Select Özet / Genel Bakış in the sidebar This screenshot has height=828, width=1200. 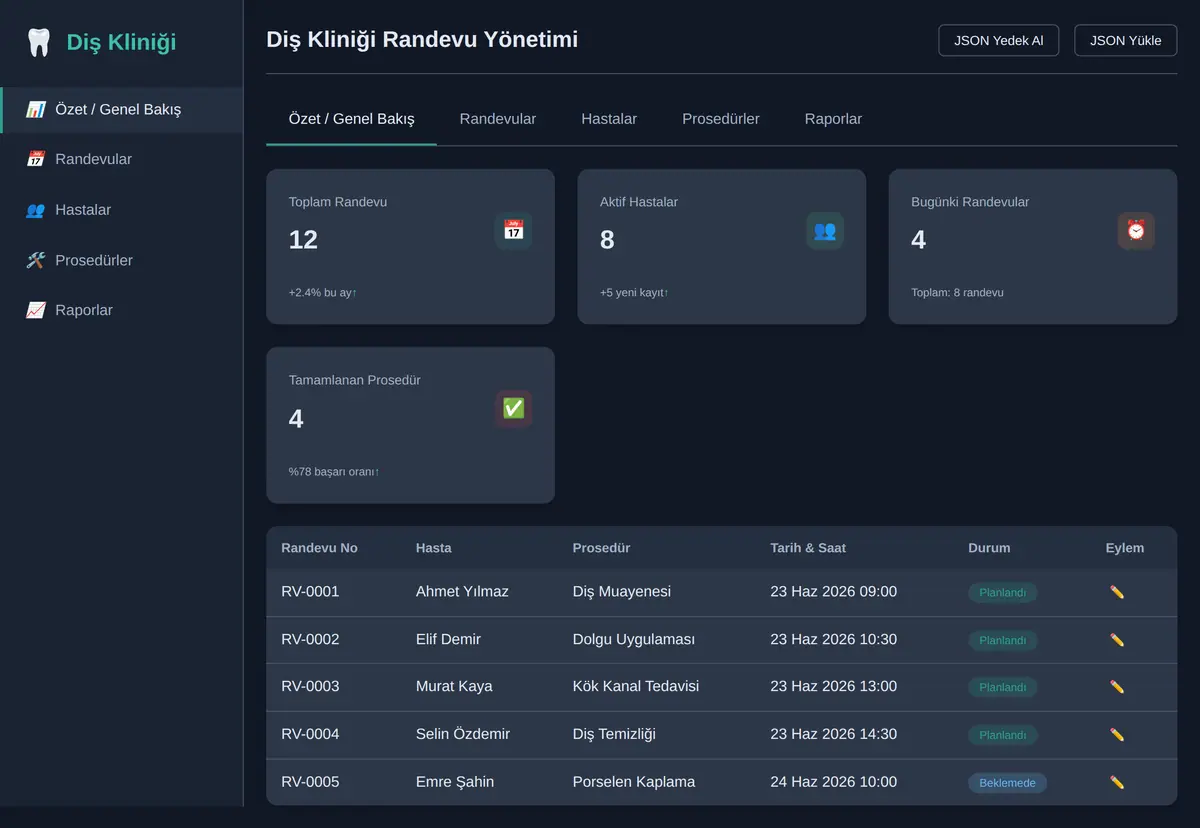pyautogui.click(x=121, y=110)
